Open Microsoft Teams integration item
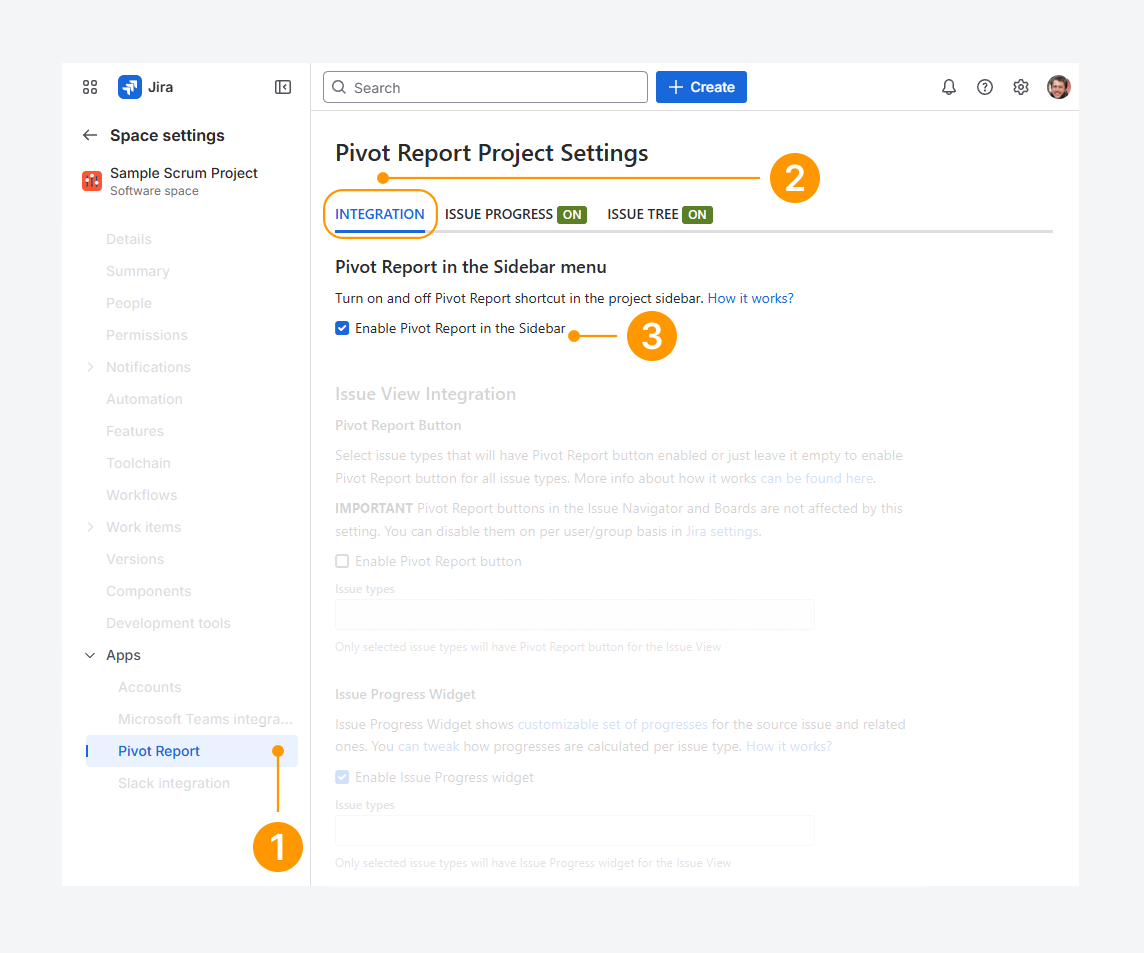 (x=205, y=719)
